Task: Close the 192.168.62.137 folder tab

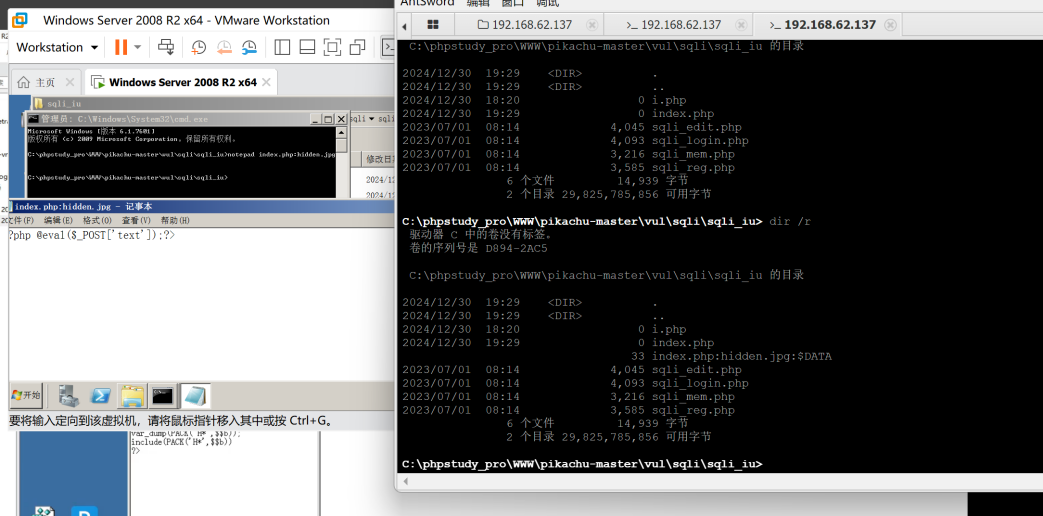Action: [x=592, y=25]
